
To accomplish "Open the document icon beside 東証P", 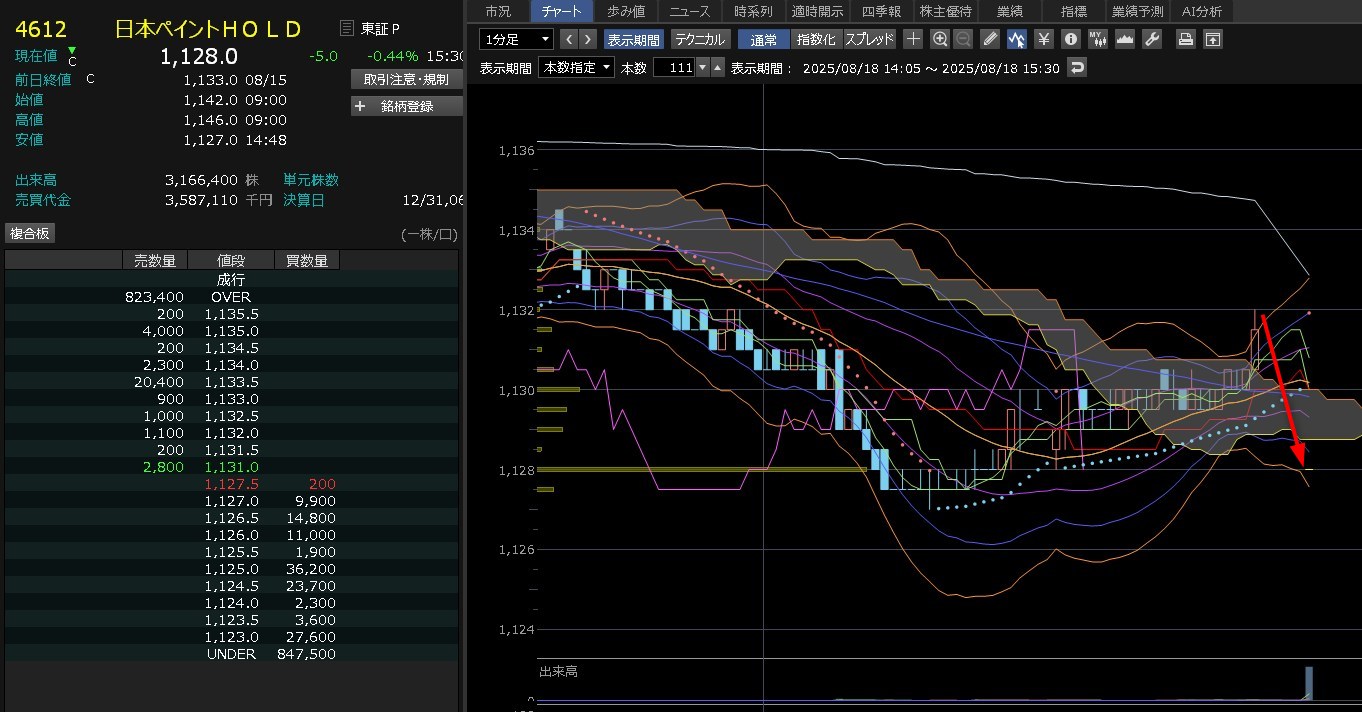I will [347, 28].
